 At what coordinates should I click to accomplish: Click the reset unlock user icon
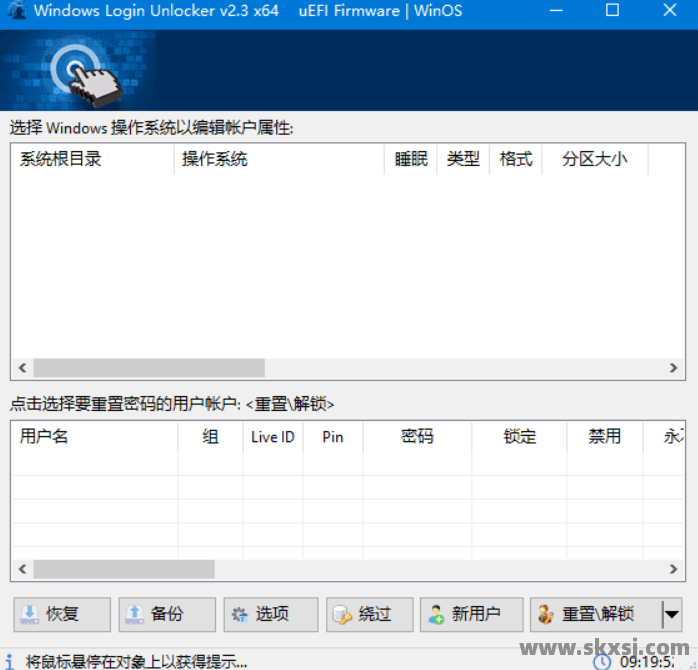545,614
